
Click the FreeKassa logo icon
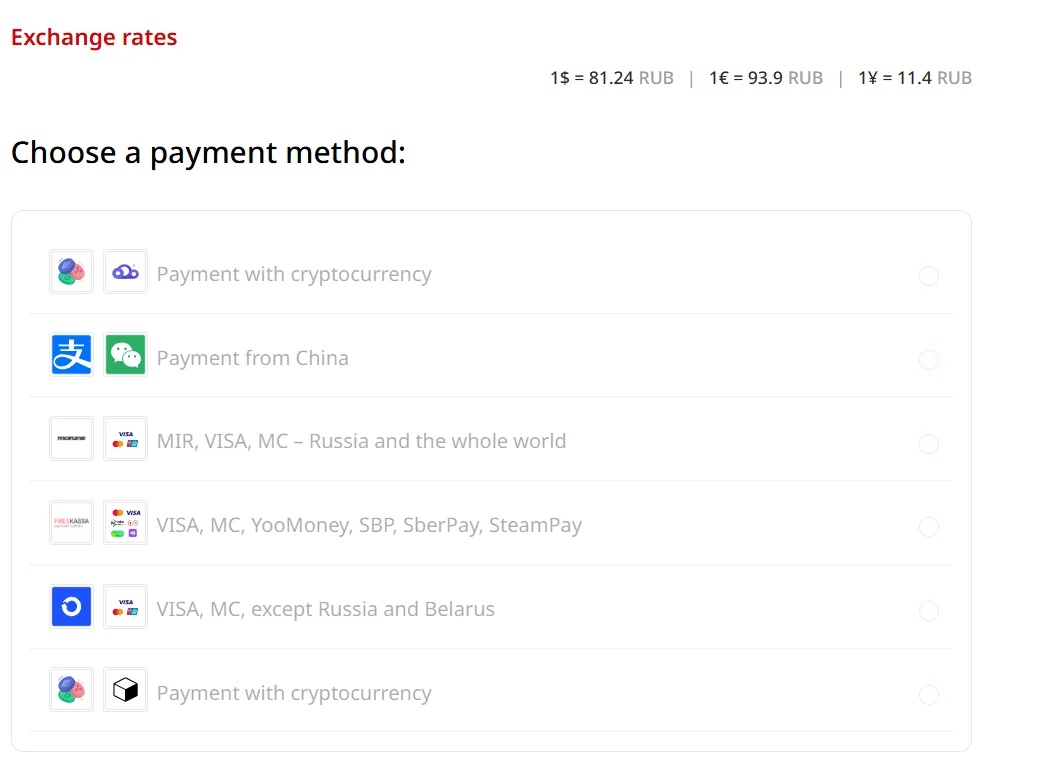(x=72, y=523)
